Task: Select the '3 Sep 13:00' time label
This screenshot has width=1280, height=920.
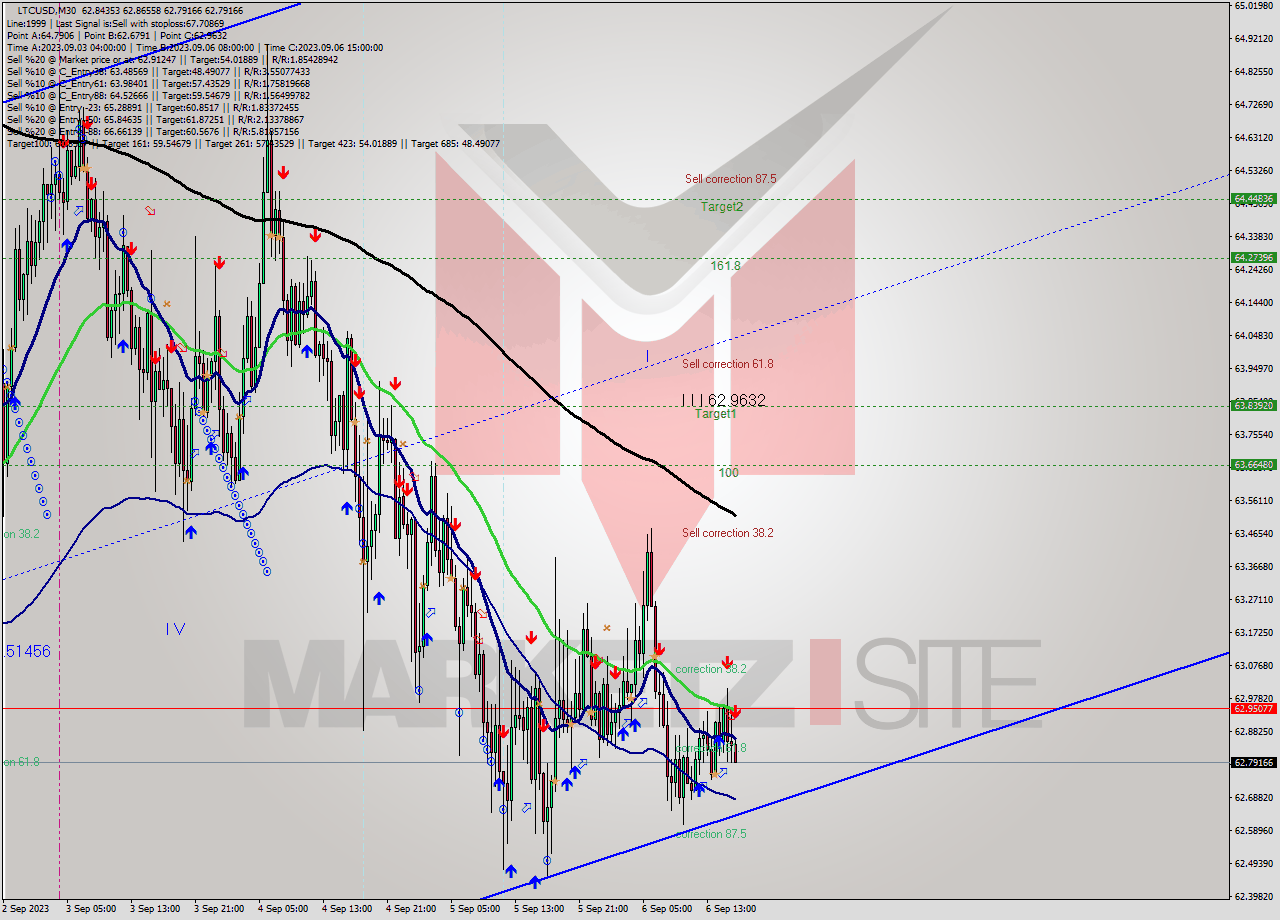Action: coord(155,909)
